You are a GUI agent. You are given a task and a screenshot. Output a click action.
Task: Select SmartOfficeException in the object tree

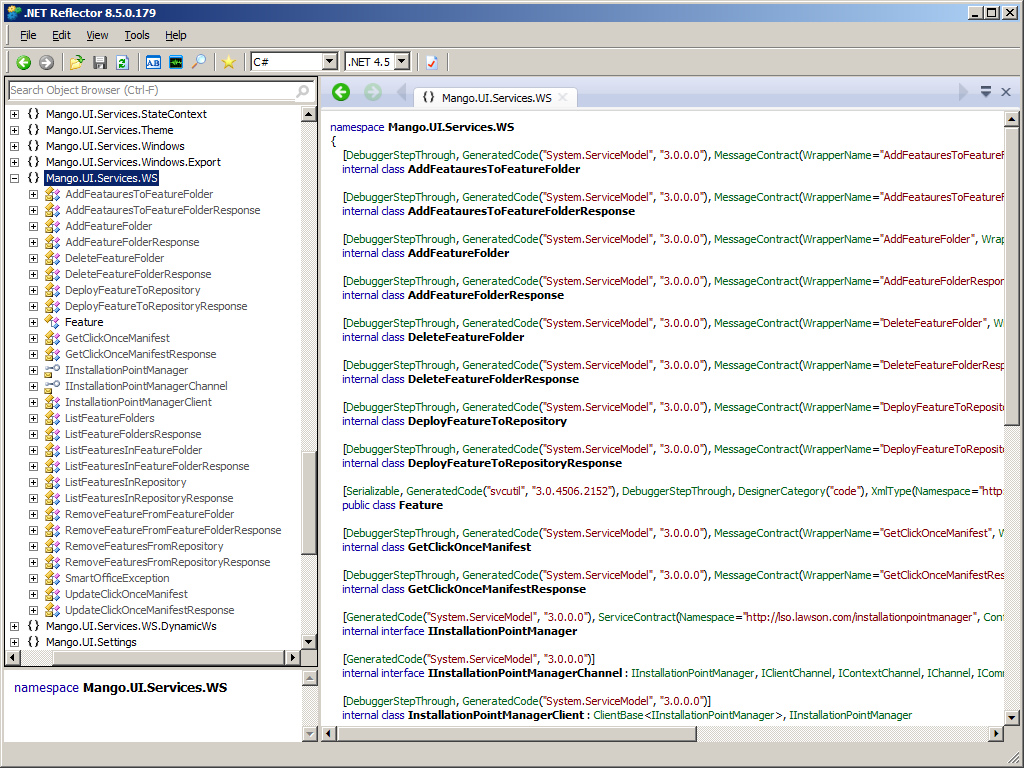[117, 578]
